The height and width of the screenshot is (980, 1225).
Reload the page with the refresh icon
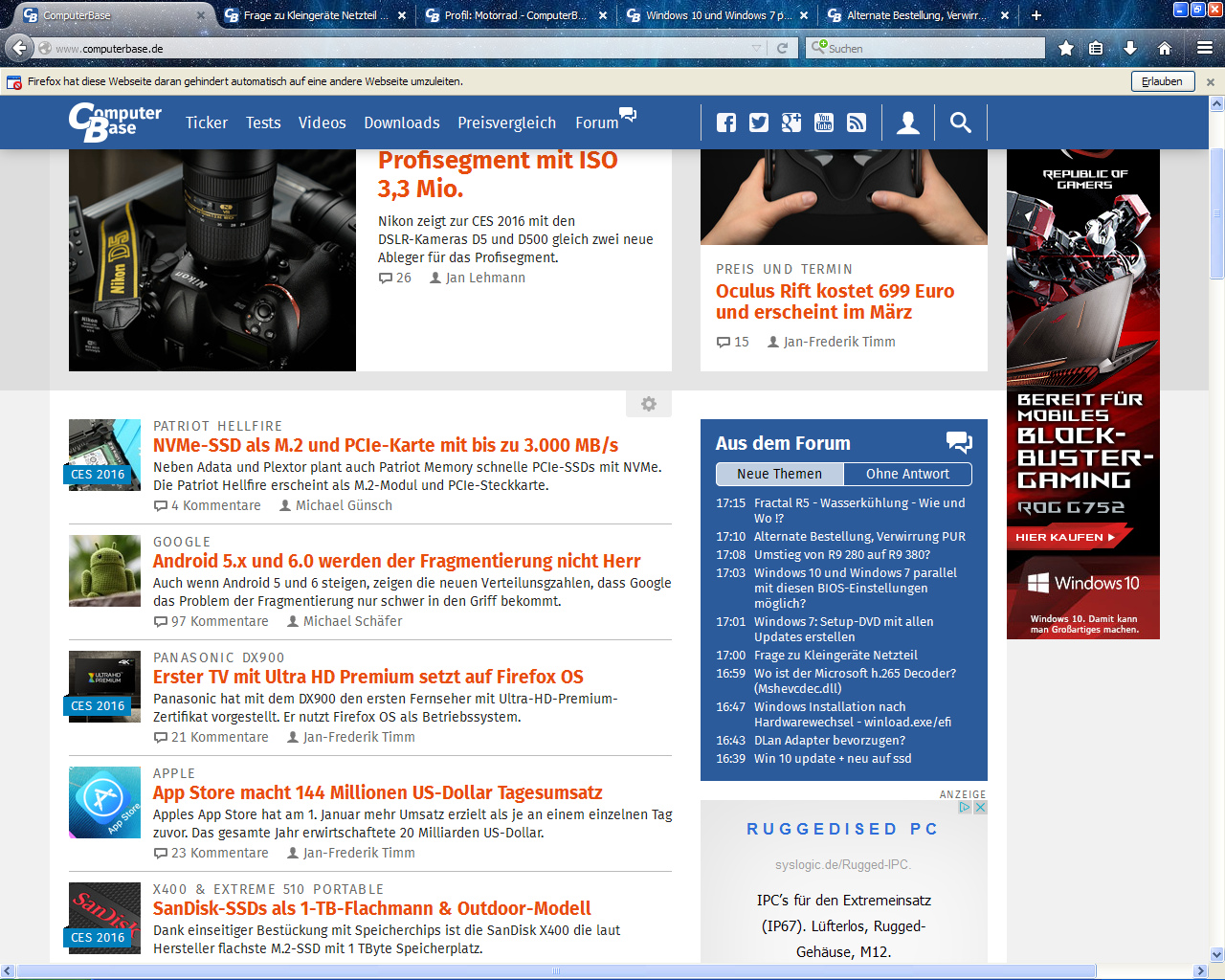[x=782, y=48]
